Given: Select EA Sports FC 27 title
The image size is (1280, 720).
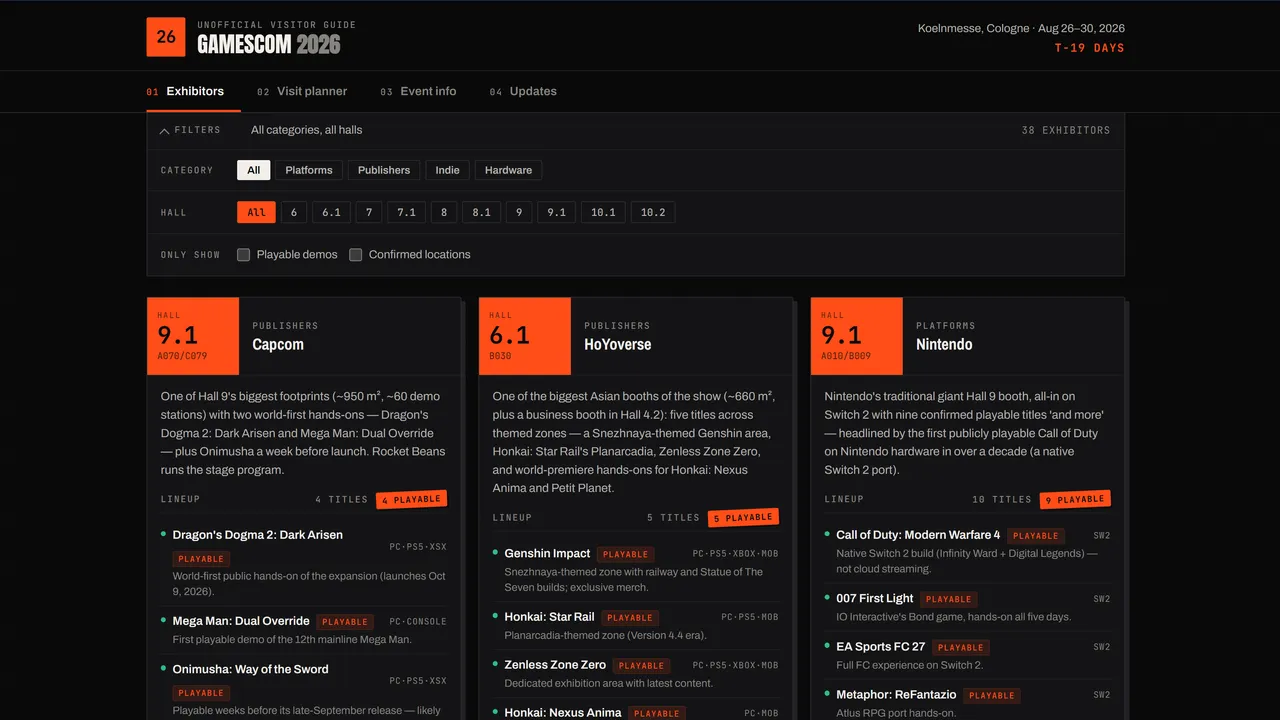Looking at the screenshot, I should 880,646.
